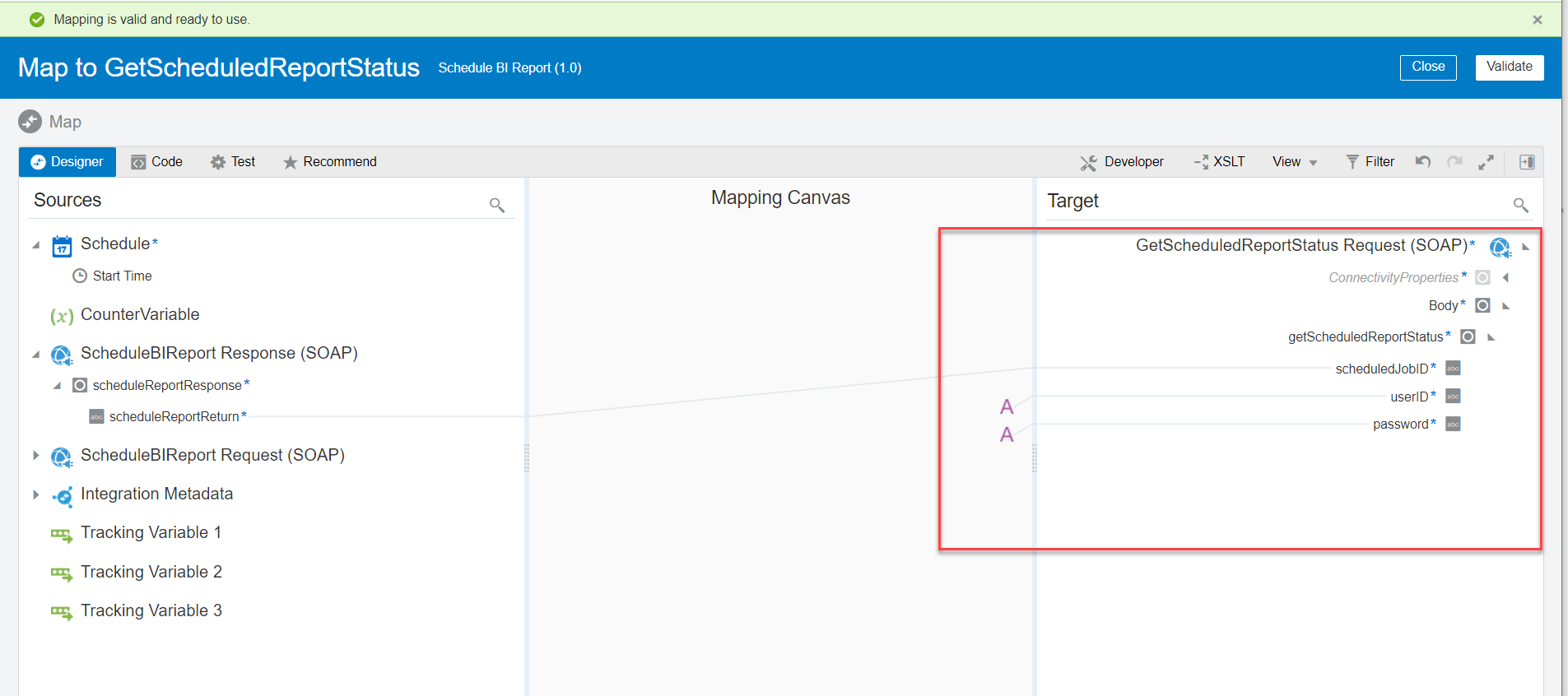Click the undo arrow icon in toolbar
This screenshot has height=696, width=1568.
click(1423, 161)
